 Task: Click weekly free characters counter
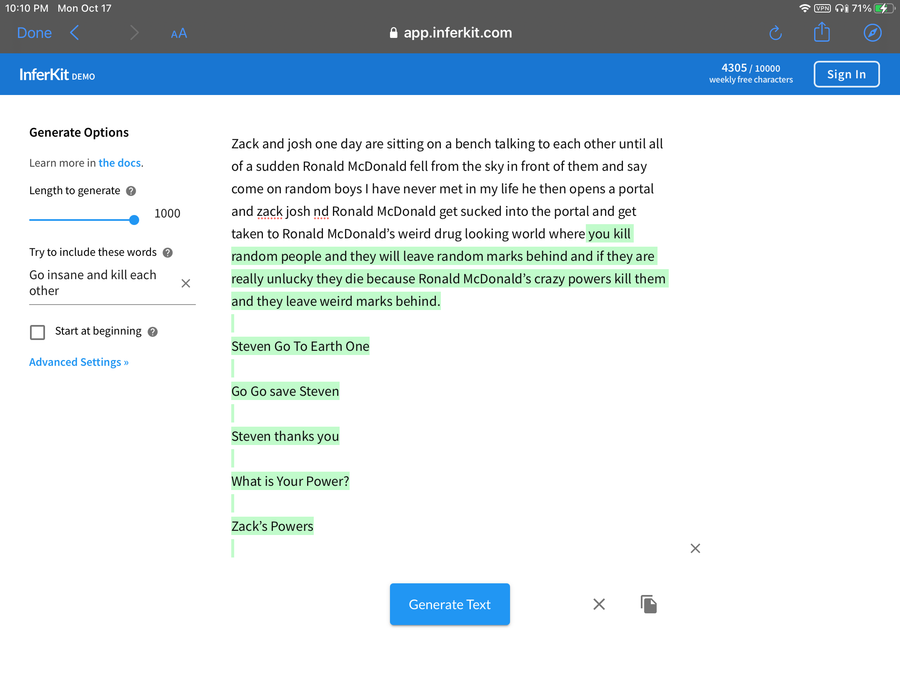pyautogui.click(x=751, y=73)
